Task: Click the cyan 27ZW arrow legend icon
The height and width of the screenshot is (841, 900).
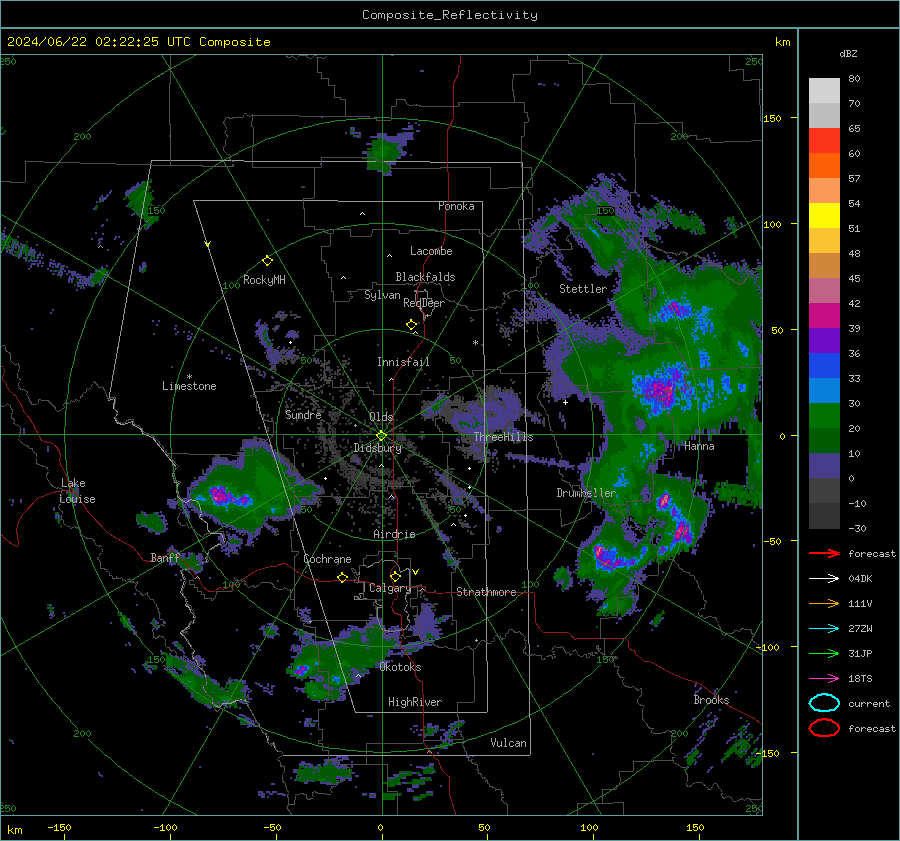Action: 824,629
